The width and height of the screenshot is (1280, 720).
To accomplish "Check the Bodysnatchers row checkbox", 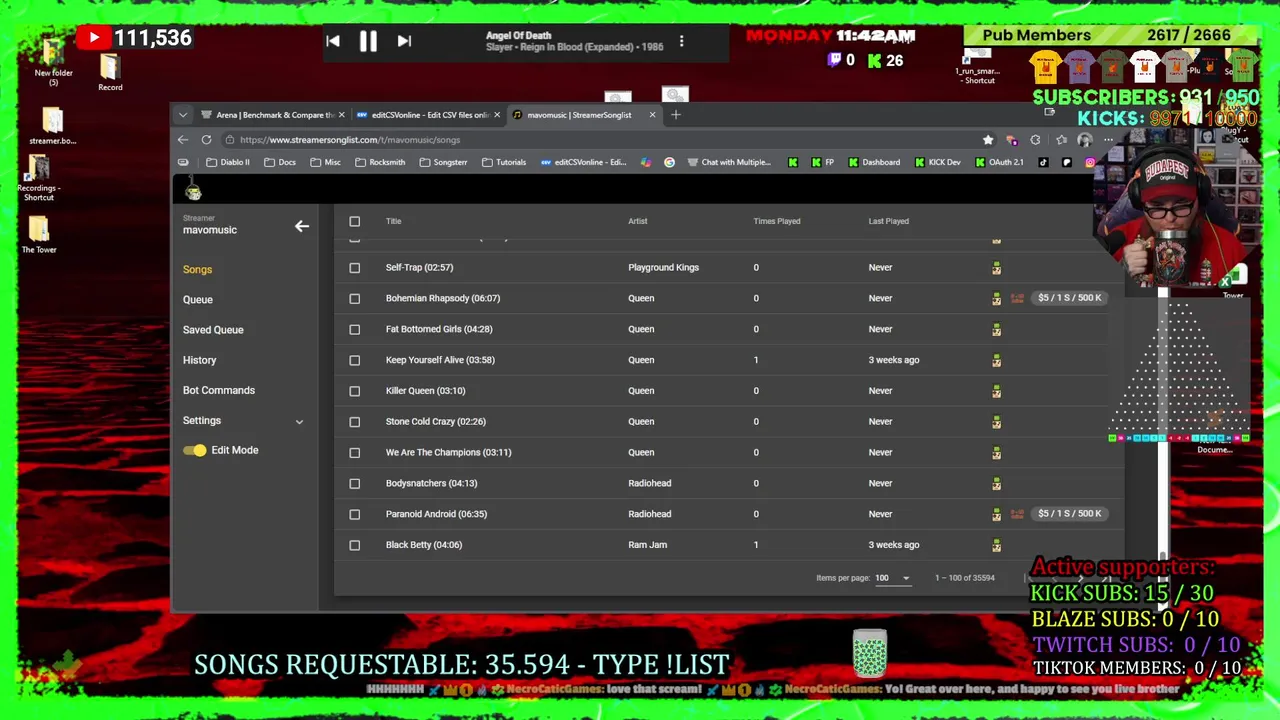I will [354, 484].
